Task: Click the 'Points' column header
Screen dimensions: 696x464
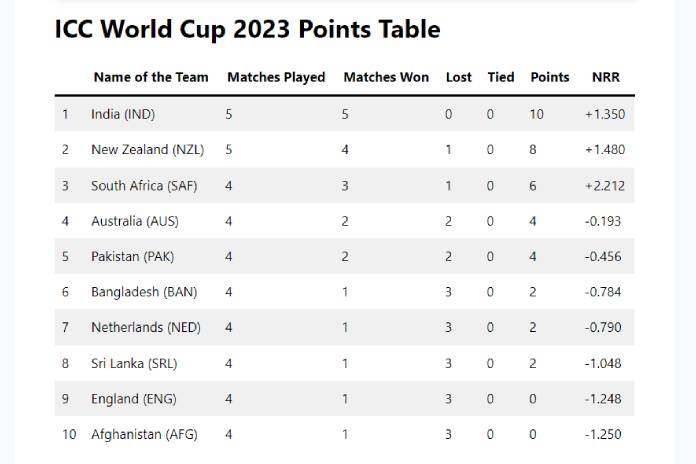Action: pyautogui.click(x=550, y=77)
